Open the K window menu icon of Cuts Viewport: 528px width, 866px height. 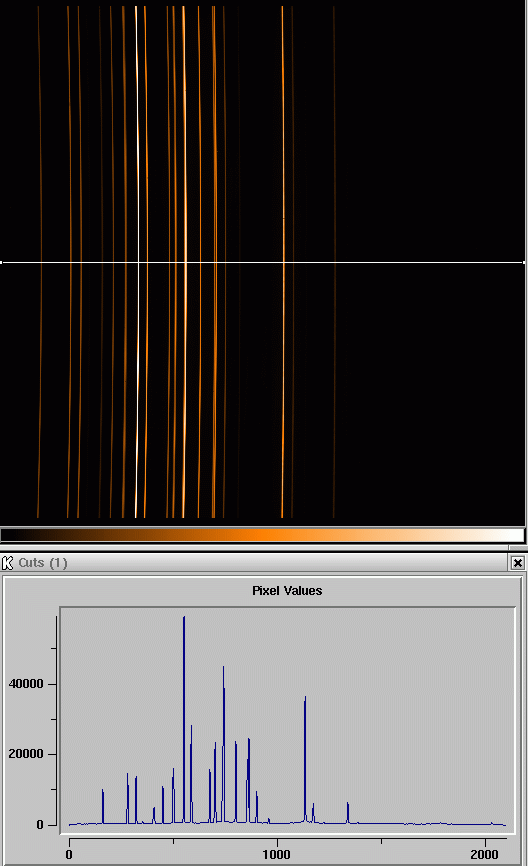tap(7, 563)
